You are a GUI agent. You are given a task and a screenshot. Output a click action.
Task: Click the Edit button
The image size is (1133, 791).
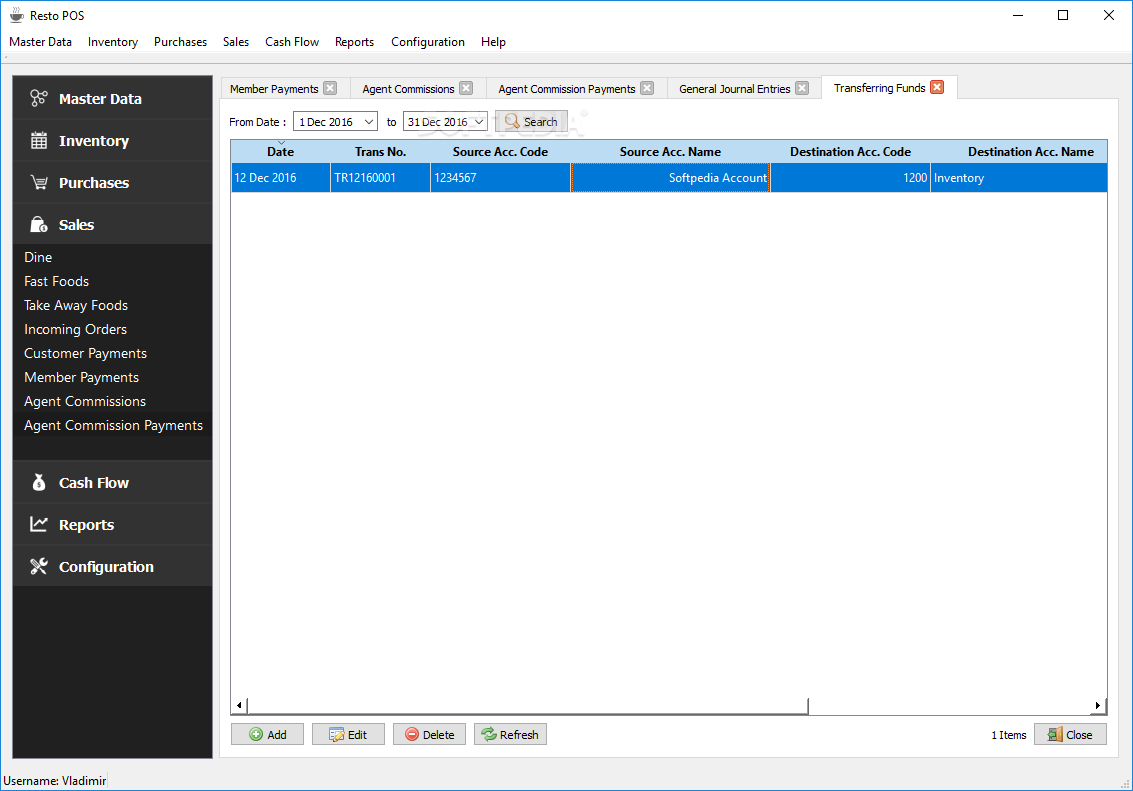pyautogui.click(x=348, y=734)
